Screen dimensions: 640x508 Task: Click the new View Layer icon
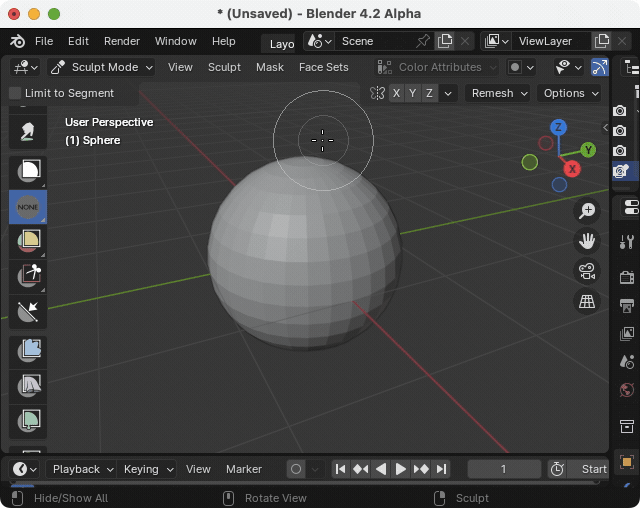[602, 41]
